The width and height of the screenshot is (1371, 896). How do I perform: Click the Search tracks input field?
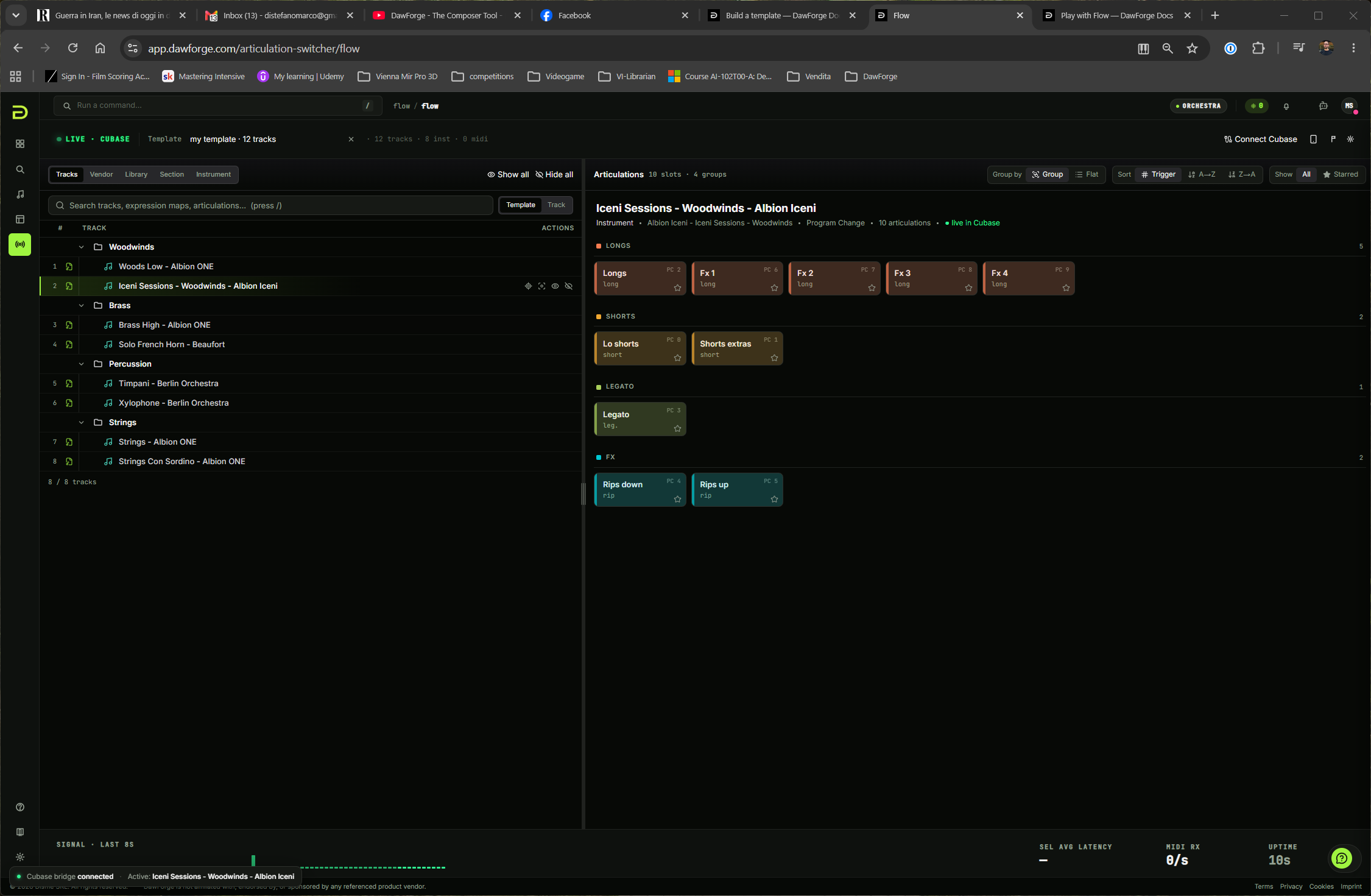tap(270, 206)
